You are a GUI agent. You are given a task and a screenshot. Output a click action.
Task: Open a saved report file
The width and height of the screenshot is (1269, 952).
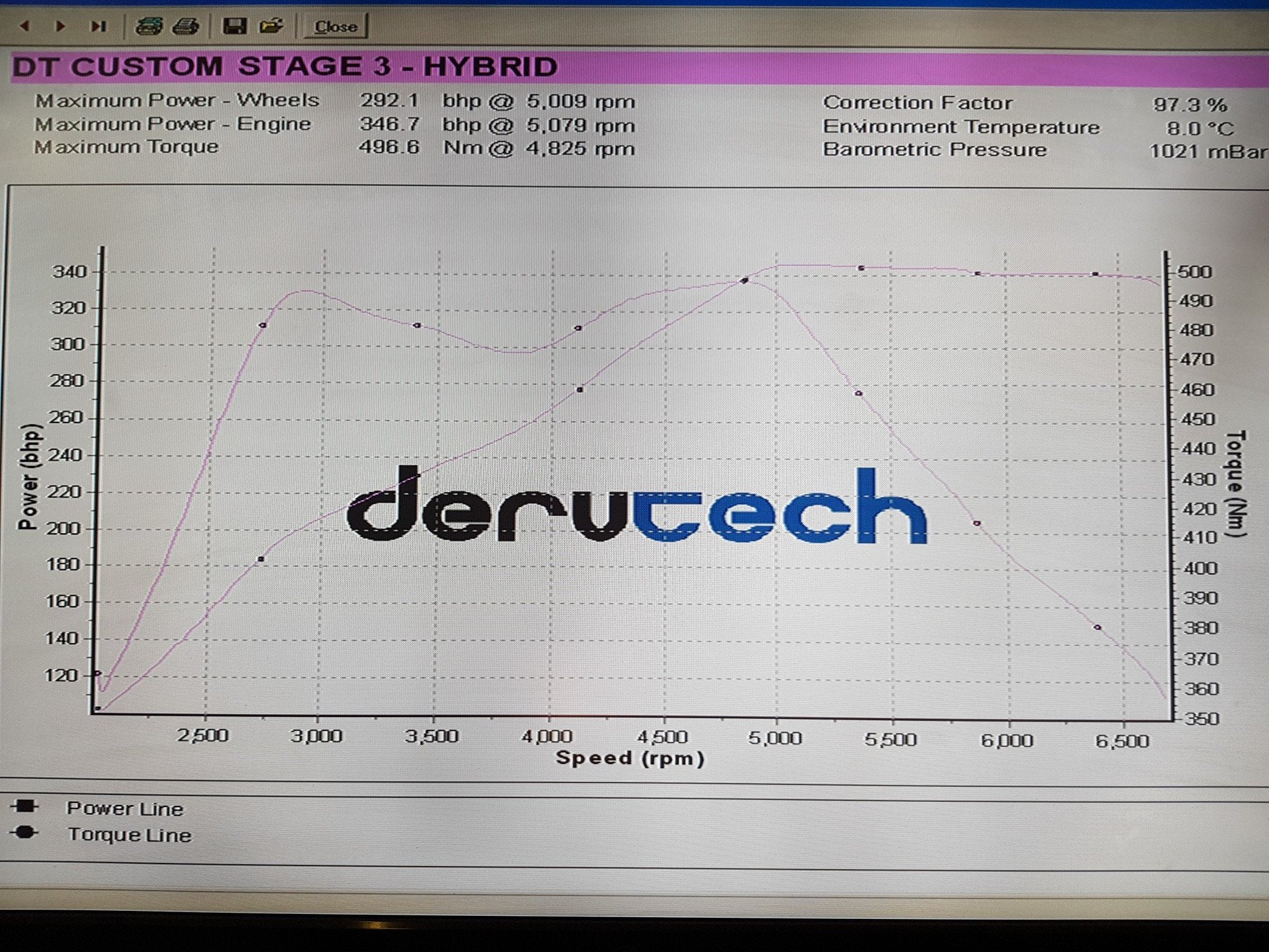[272, 26]
